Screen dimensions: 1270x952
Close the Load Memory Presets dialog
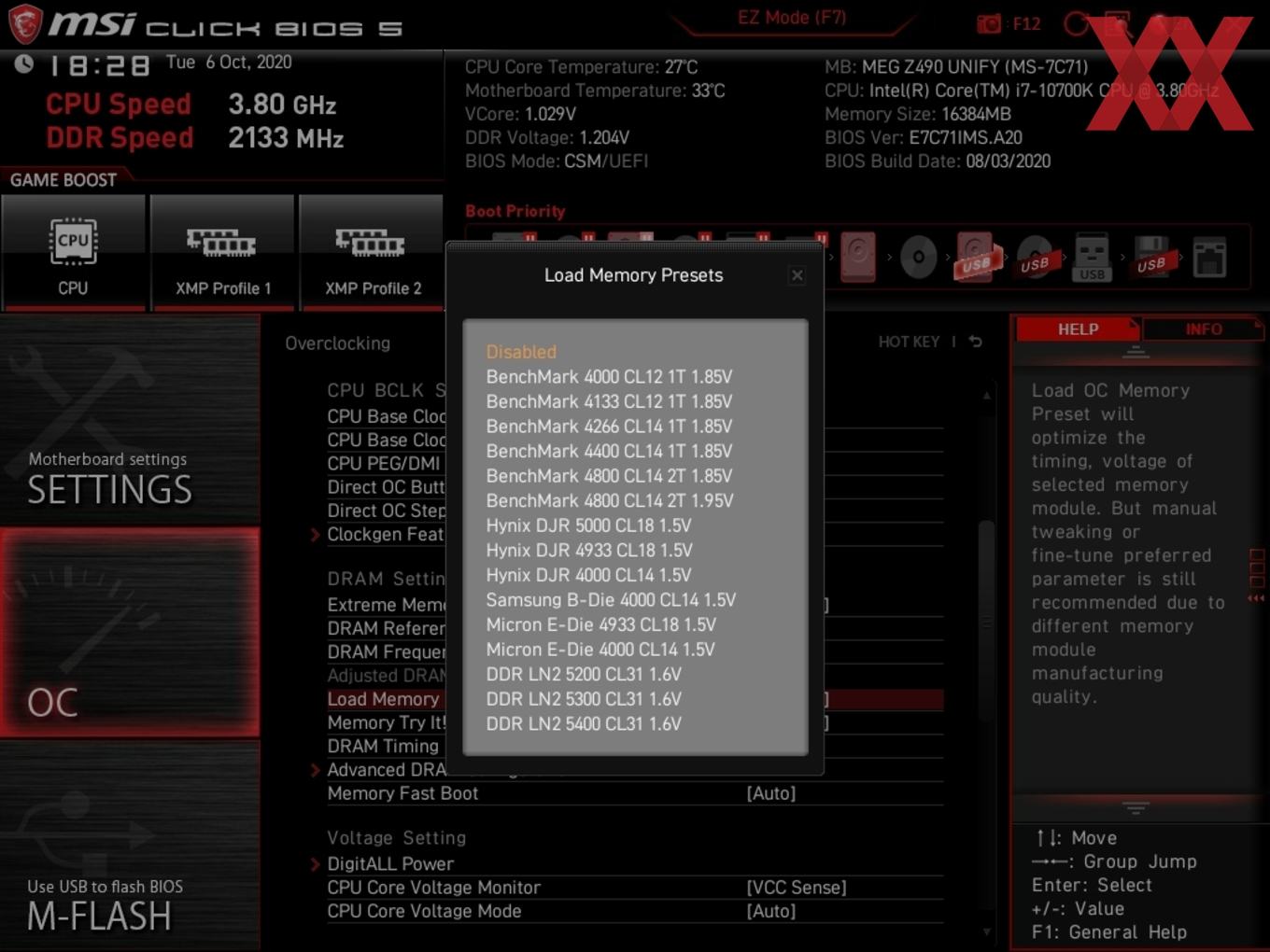797,275
